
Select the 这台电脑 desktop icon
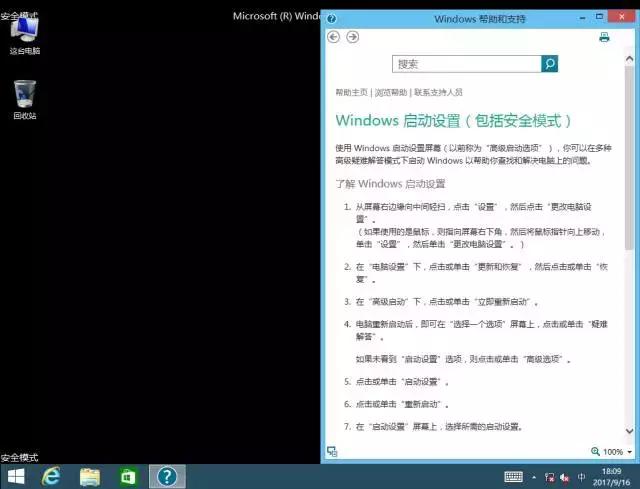point(24,36)
